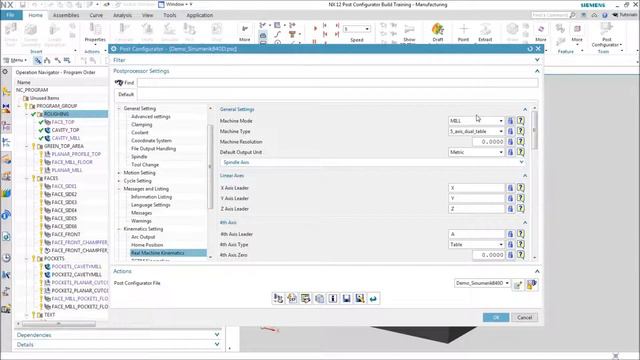Open the Menu button below the ribbon

[x=16, y=60]
